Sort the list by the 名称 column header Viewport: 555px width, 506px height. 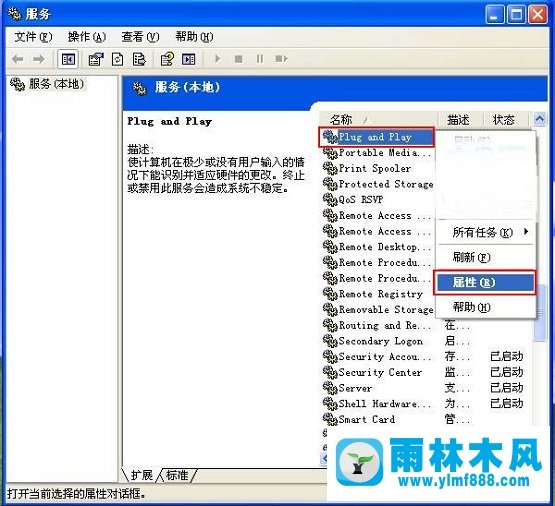[x=379, y=120]
